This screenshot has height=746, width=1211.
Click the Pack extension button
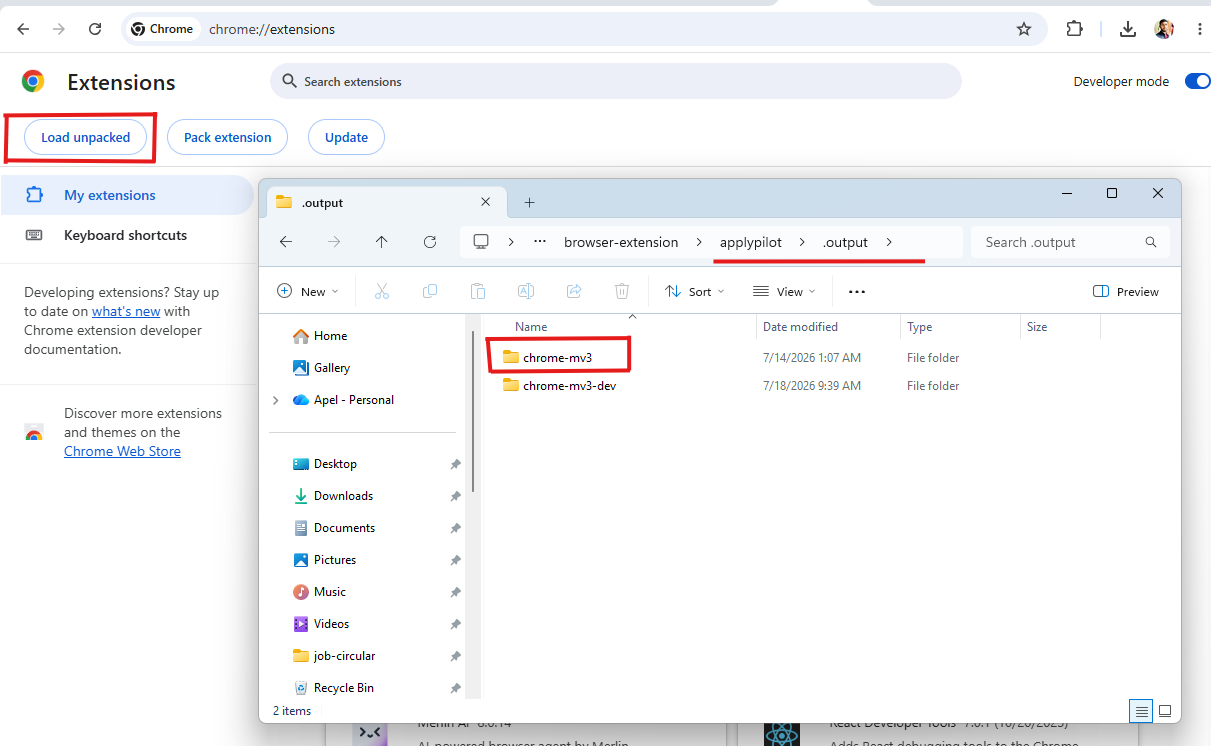227,137
